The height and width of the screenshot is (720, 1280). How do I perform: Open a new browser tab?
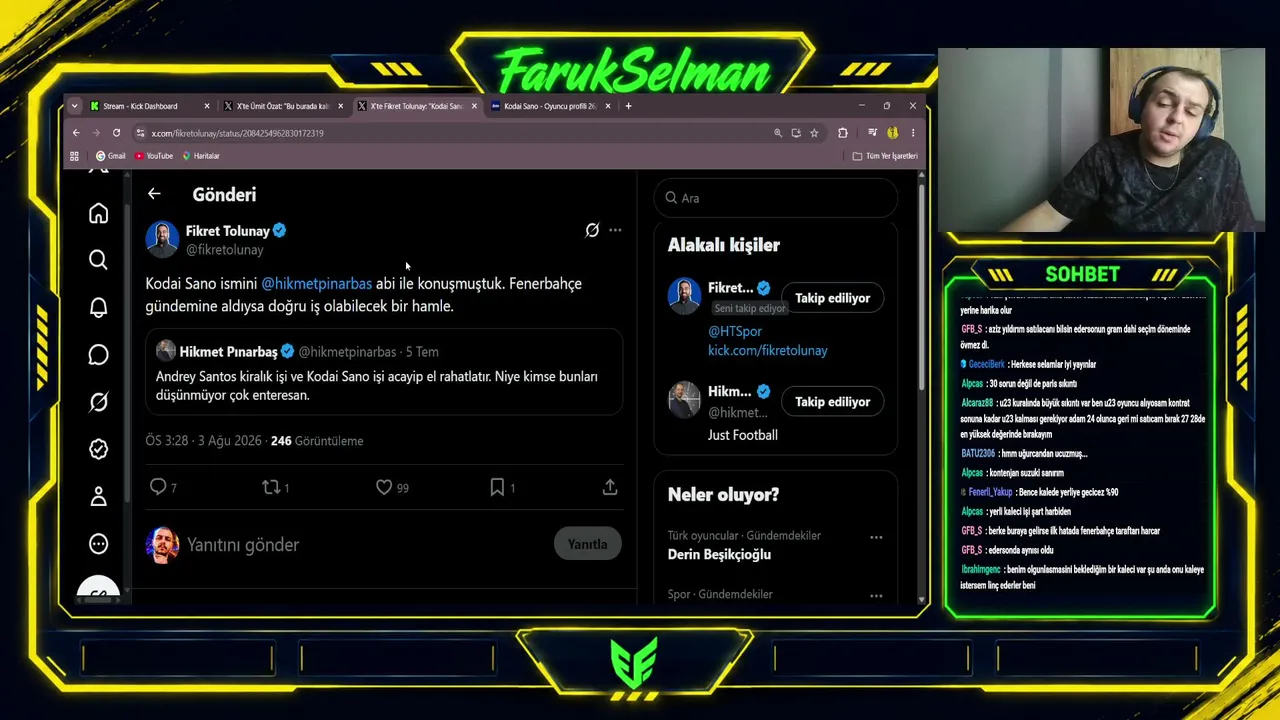[628, 106]
